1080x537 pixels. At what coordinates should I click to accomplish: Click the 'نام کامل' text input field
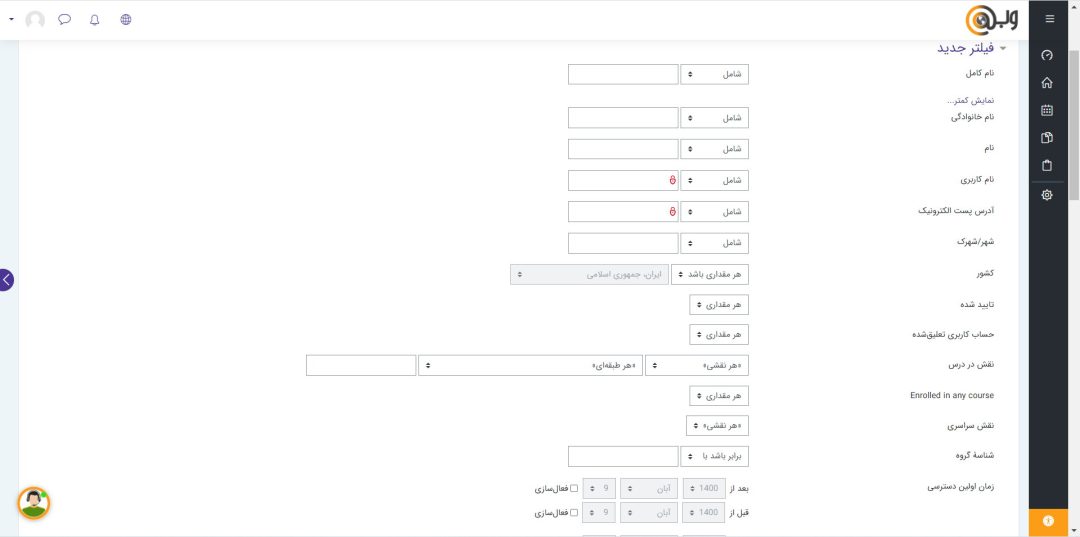[x=623, y=74]
